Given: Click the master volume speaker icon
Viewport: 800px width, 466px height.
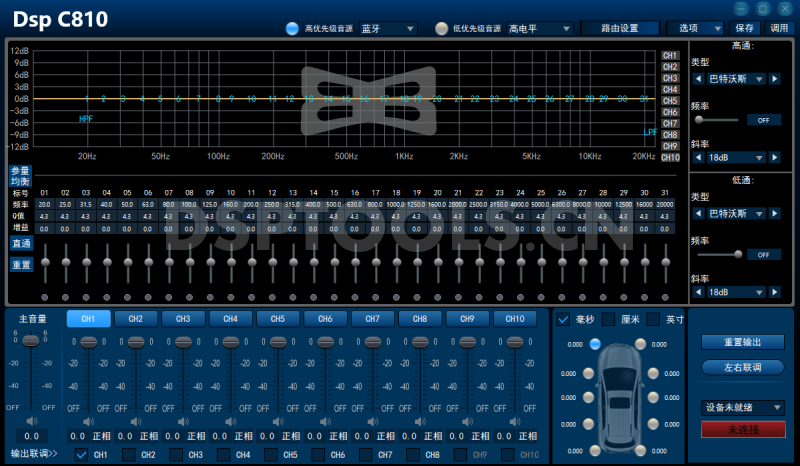Looking at the screenshot, I should coord(30,421).
